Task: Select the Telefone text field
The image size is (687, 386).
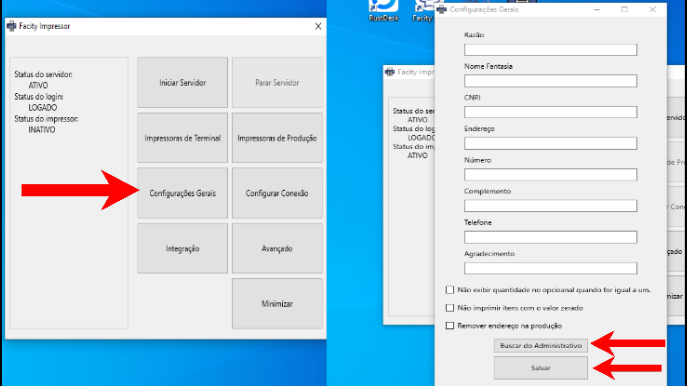Action: [x=550, y=237]
